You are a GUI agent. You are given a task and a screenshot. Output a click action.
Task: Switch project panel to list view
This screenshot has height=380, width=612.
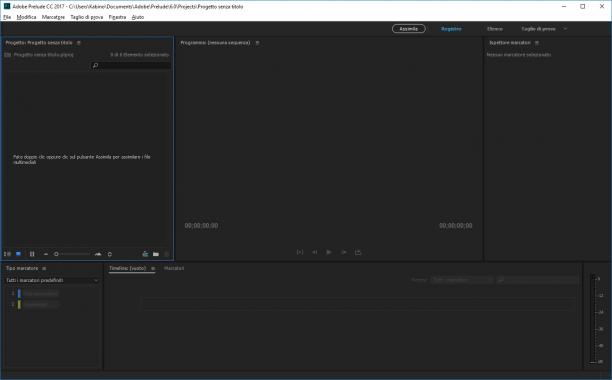coord(7,254)
